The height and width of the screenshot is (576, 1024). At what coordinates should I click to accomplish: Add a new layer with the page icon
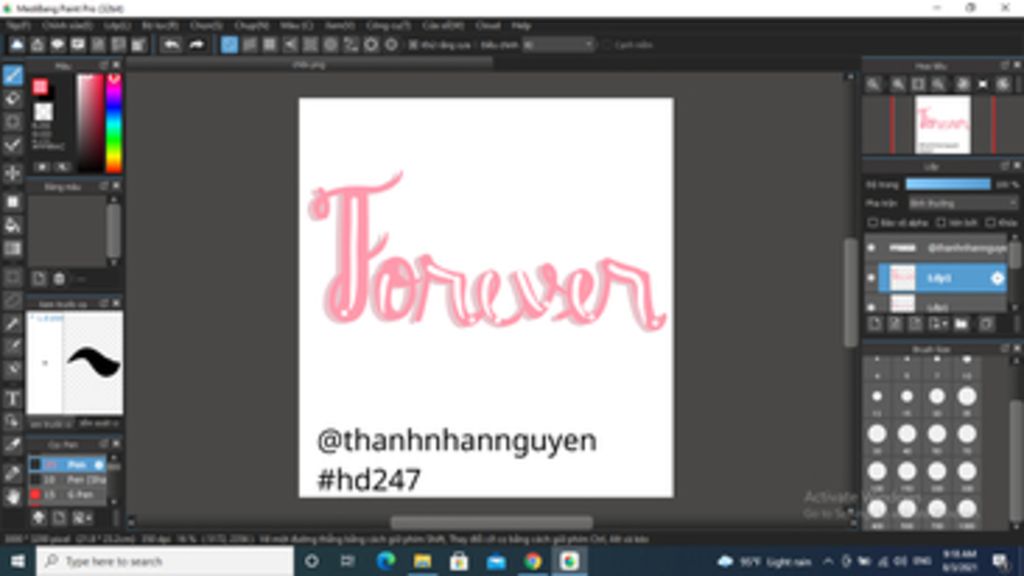875,323
